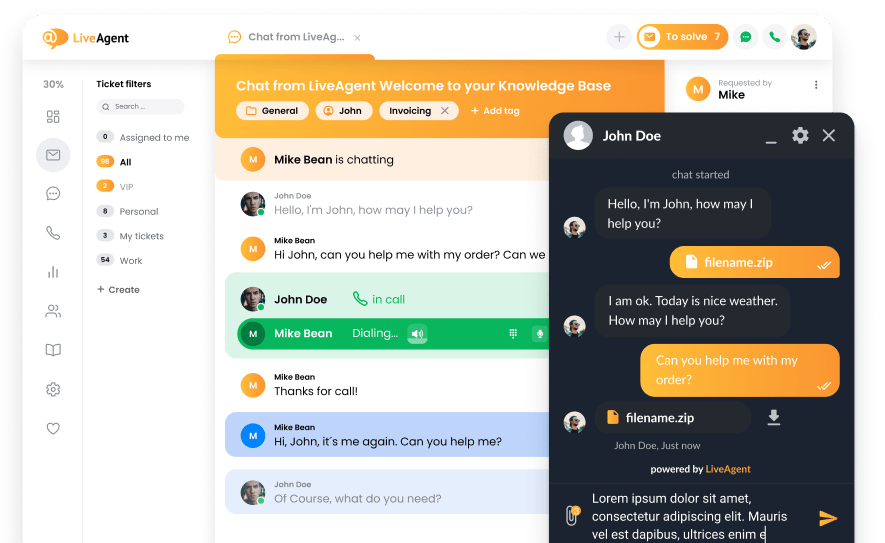Mute the speaker in Mike Bean call
Viewport: 885px width, 543px height.
[x=418, y=334]
